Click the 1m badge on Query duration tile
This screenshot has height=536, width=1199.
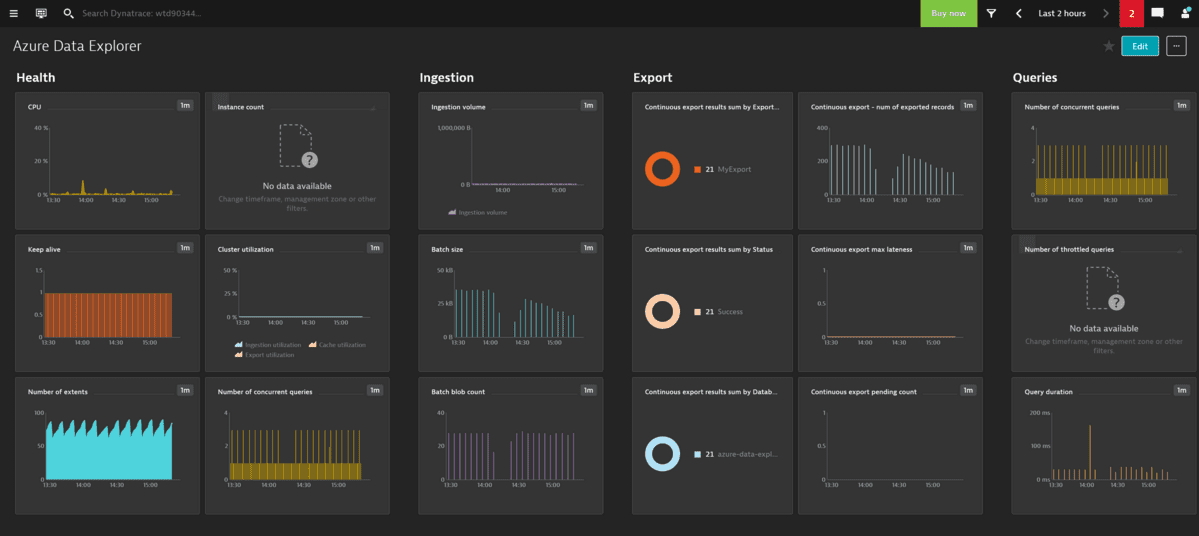click(1182, 390)
